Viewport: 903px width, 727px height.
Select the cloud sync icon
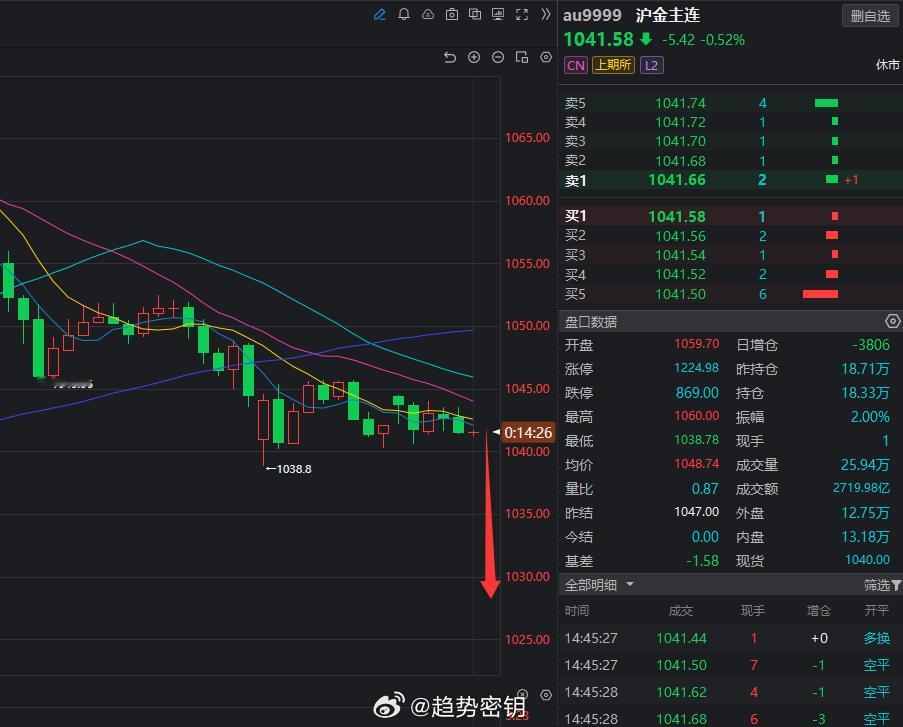click(x=427, y=15)
